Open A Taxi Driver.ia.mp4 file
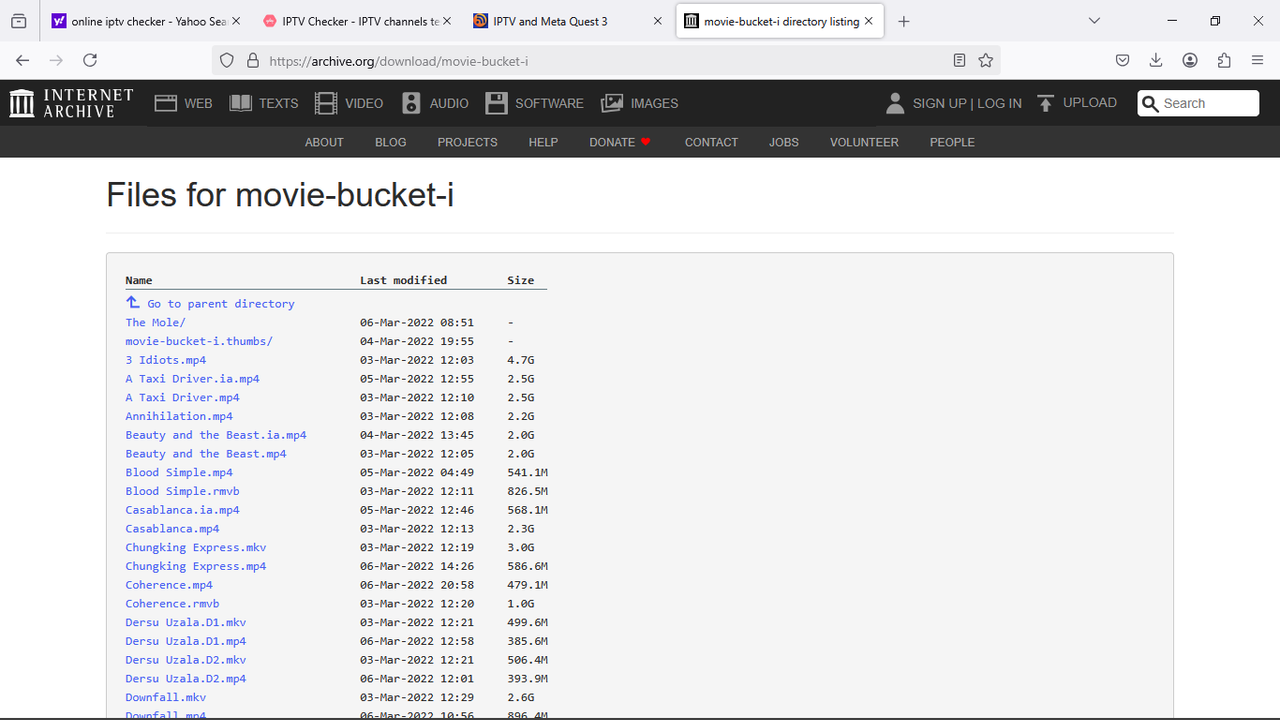 tap(192, 379)
